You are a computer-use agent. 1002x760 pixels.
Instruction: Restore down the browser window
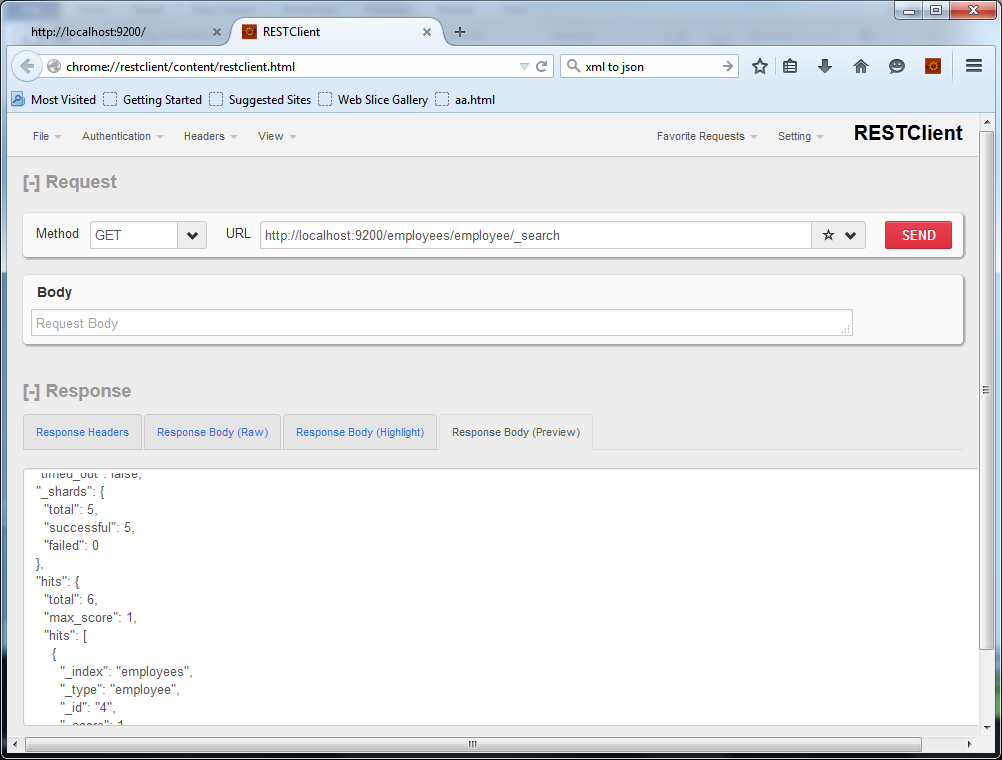[x=936, y=11]
